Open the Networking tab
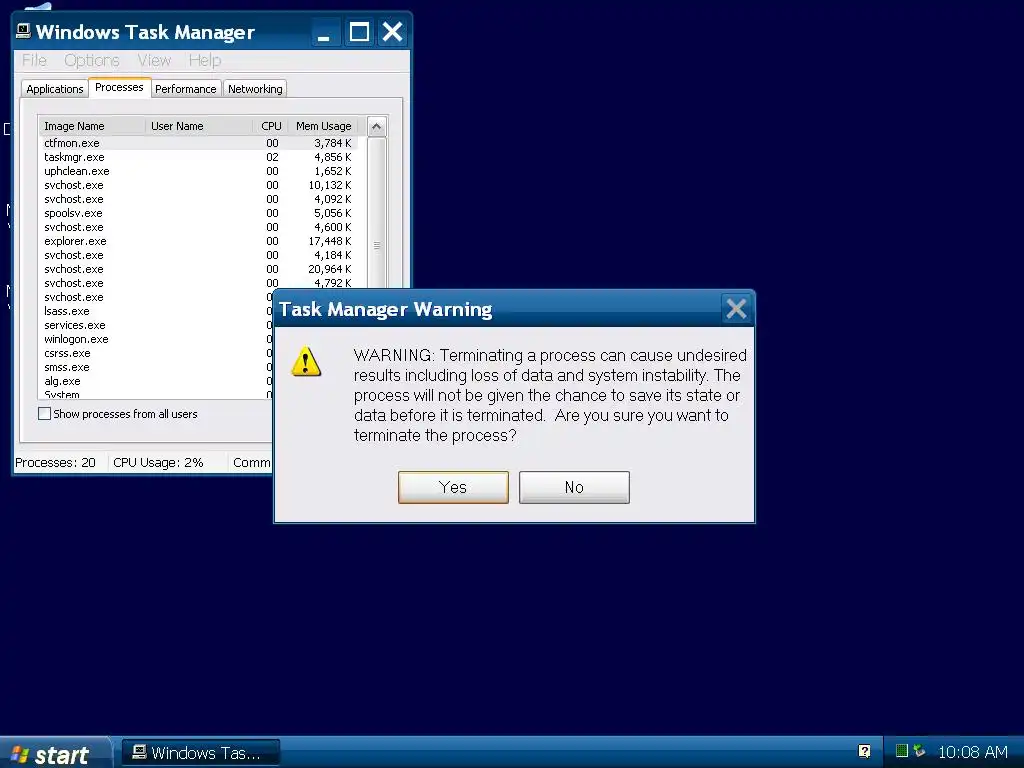Viewport: 1024px width, 768px height. 255,89
